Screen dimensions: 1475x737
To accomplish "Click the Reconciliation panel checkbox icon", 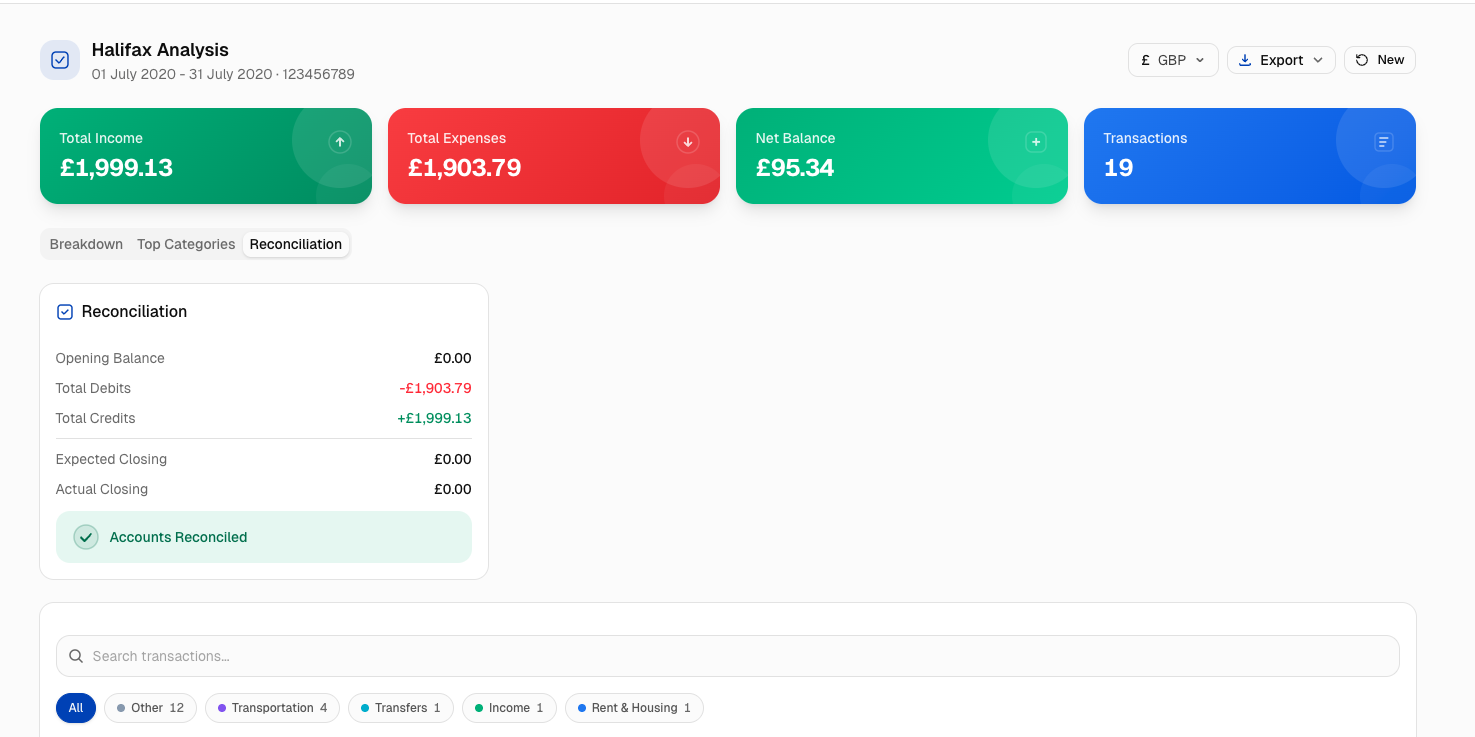I will (x=65, y=312).
